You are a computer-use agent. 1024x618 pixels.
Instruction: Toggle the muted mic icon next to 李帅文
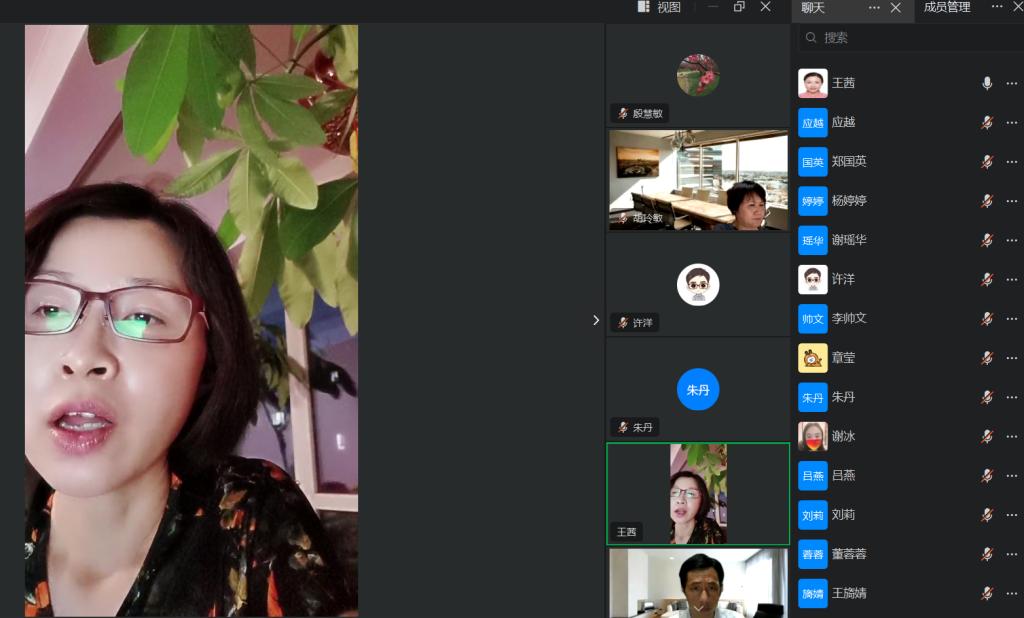[987, 319]
